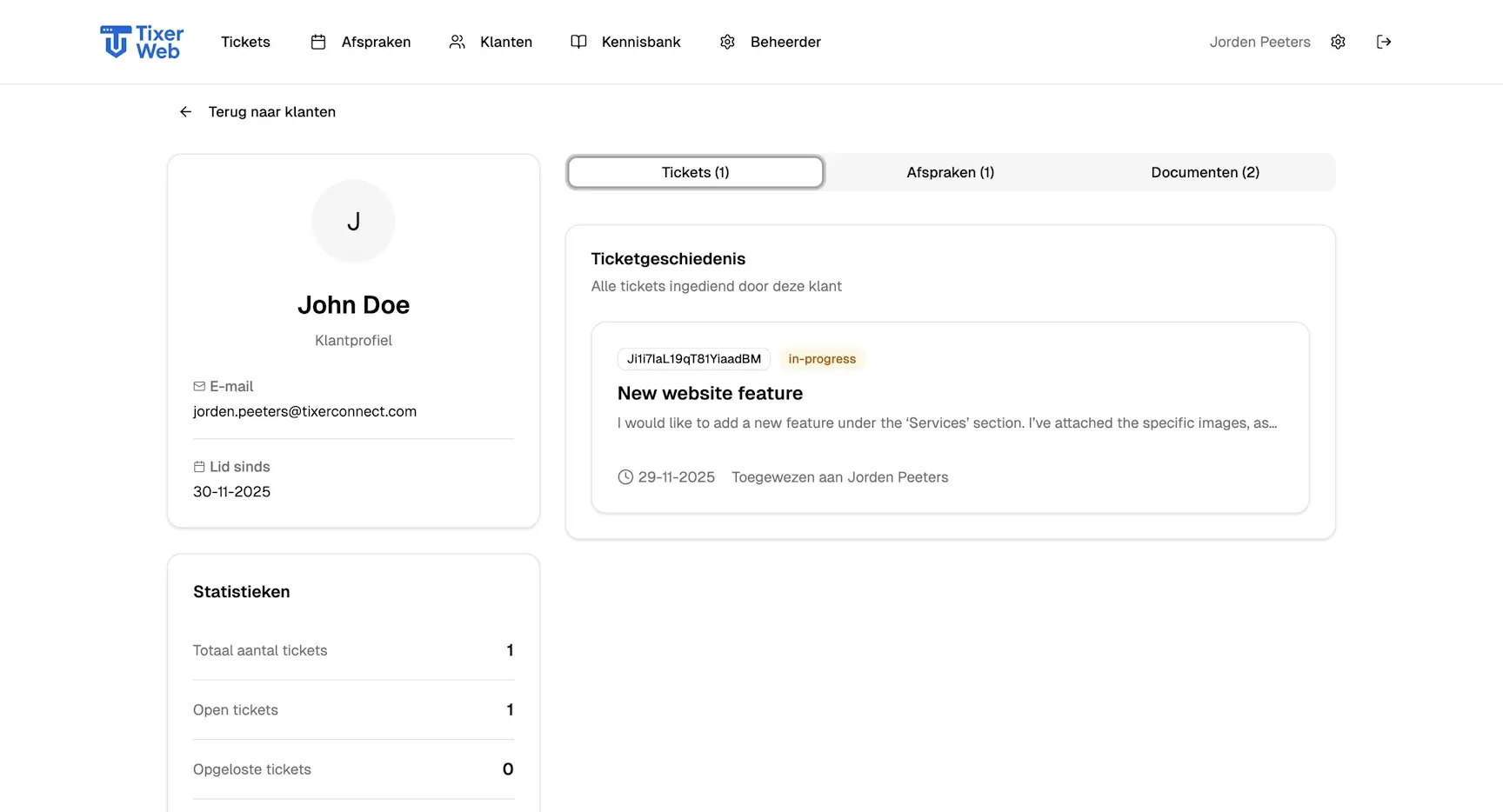Click the settings gear in the top right
The width and height of the screenshot is (1503, 812).
pos(1338,41)
